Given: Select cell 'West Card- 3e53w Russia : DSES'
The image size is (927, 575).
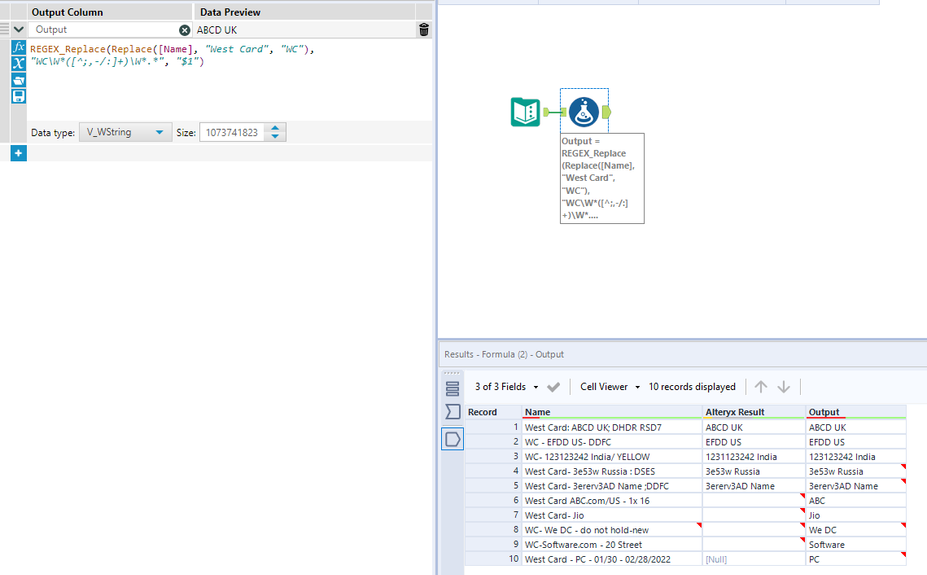Looking at the screenshot, I should click(x=611, y=472).
